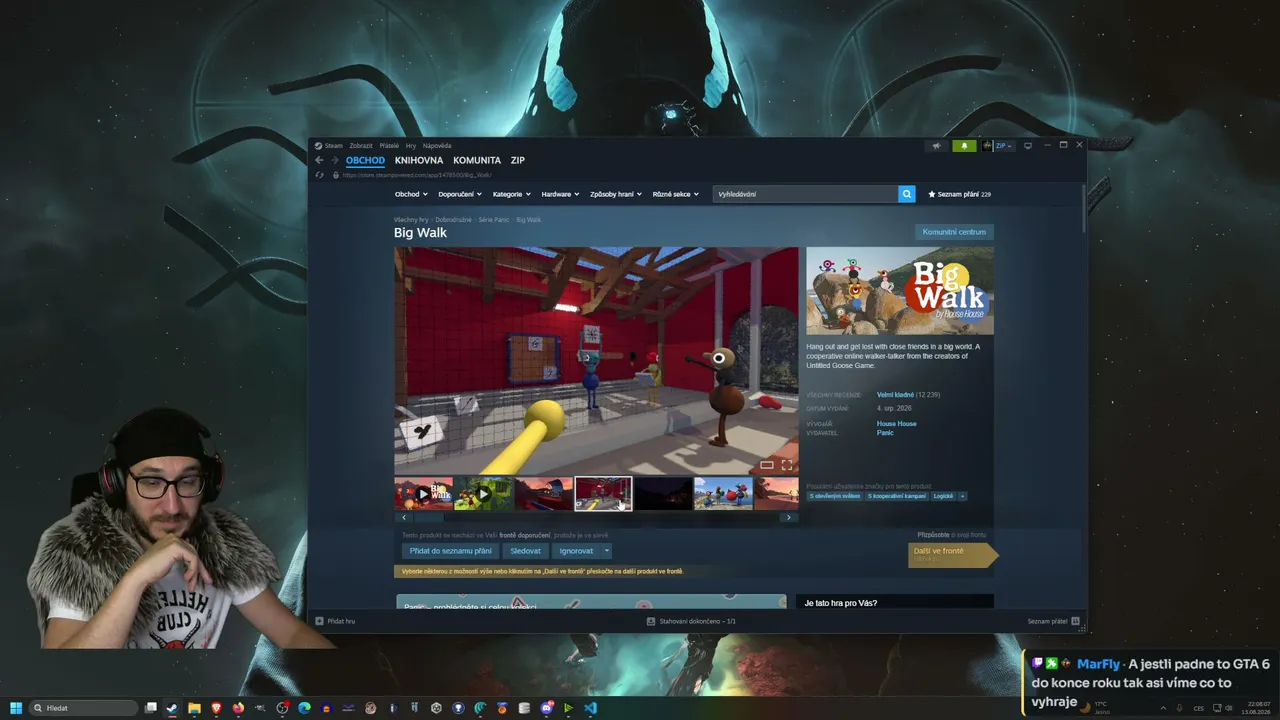Click the Steam icon in the taskbar

pos(172,708)
